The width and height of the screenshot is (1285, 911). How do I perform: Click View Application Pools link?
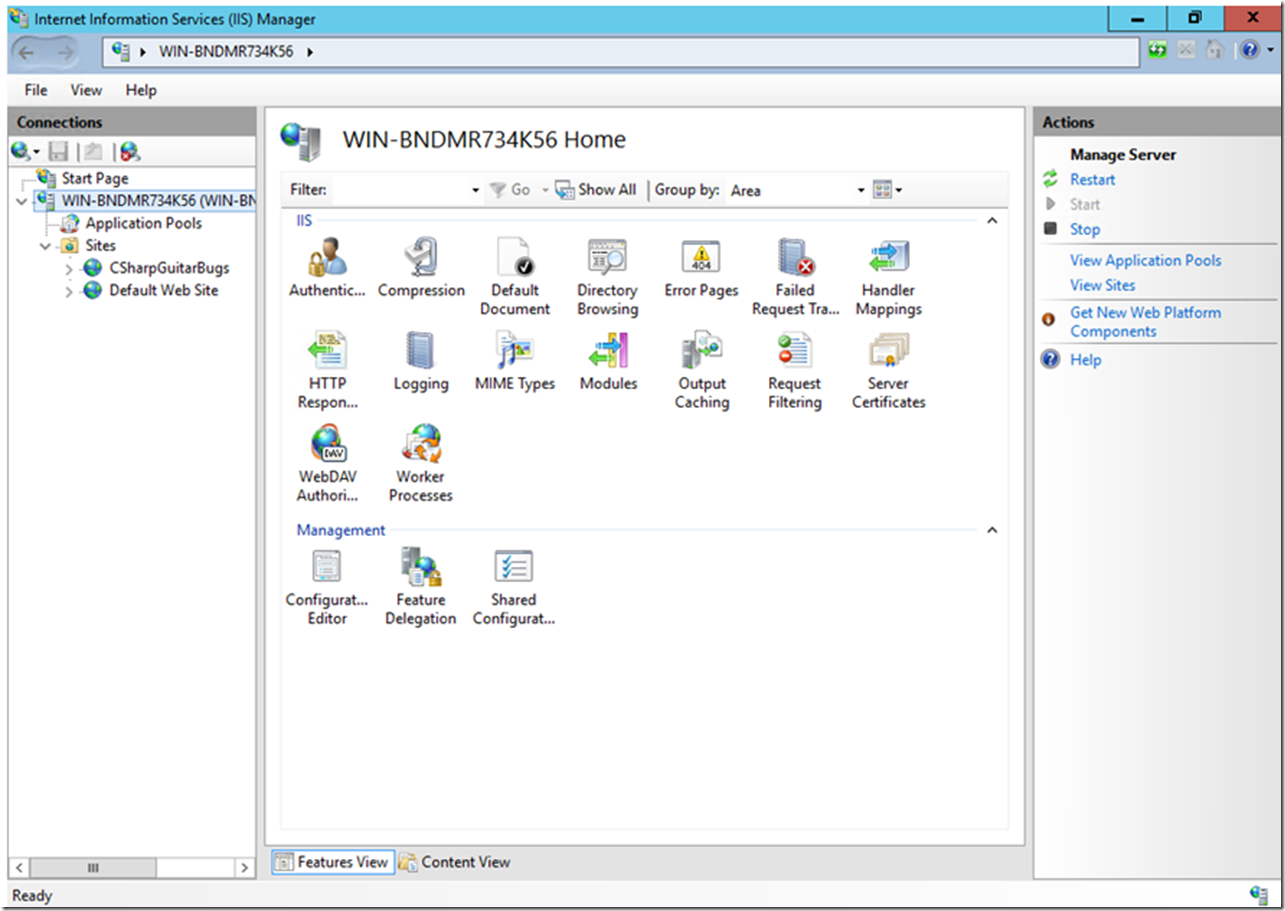[1145, 260]
